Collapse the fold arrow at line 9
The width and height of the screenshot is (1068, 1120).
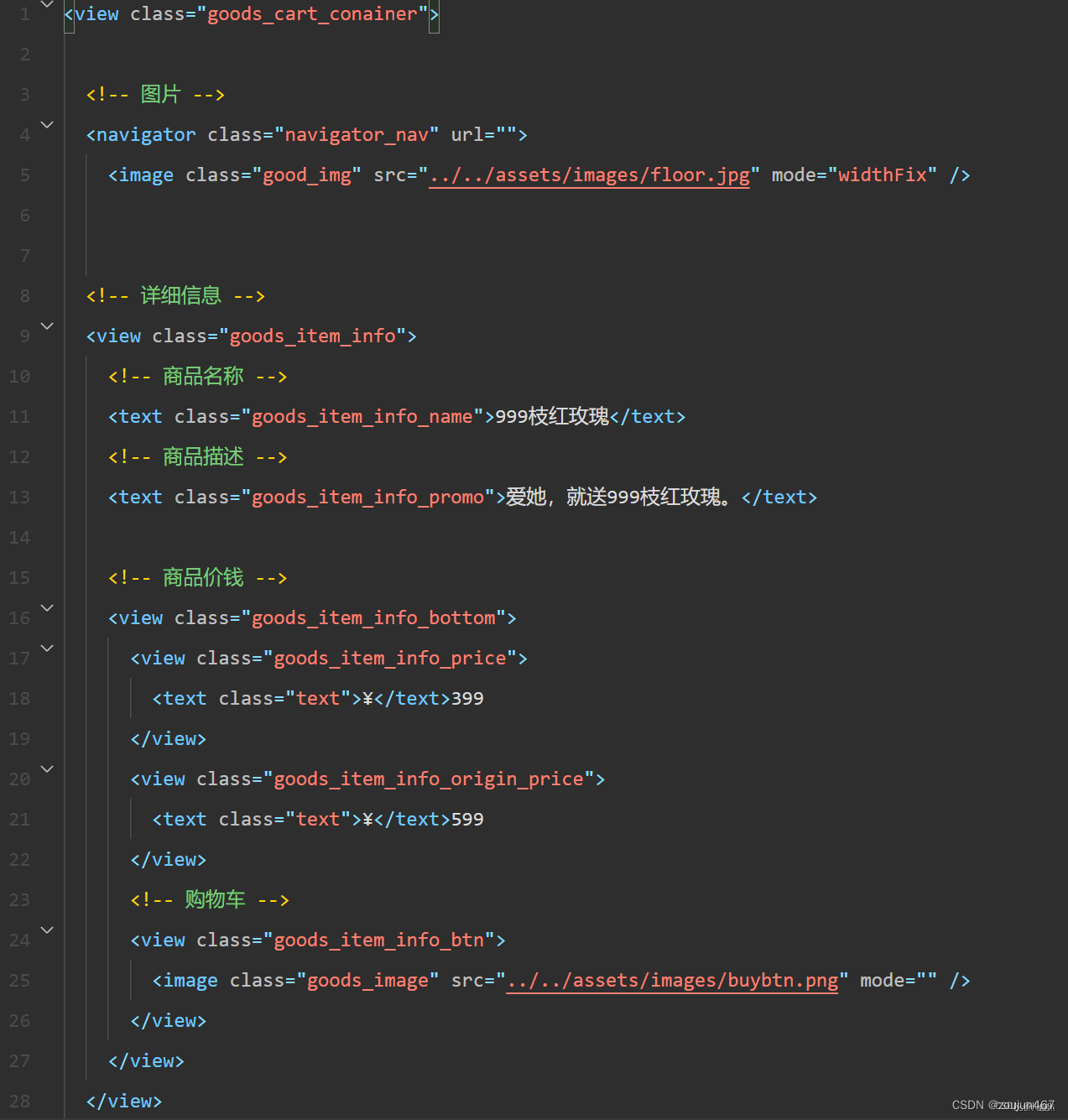[47, 326]
